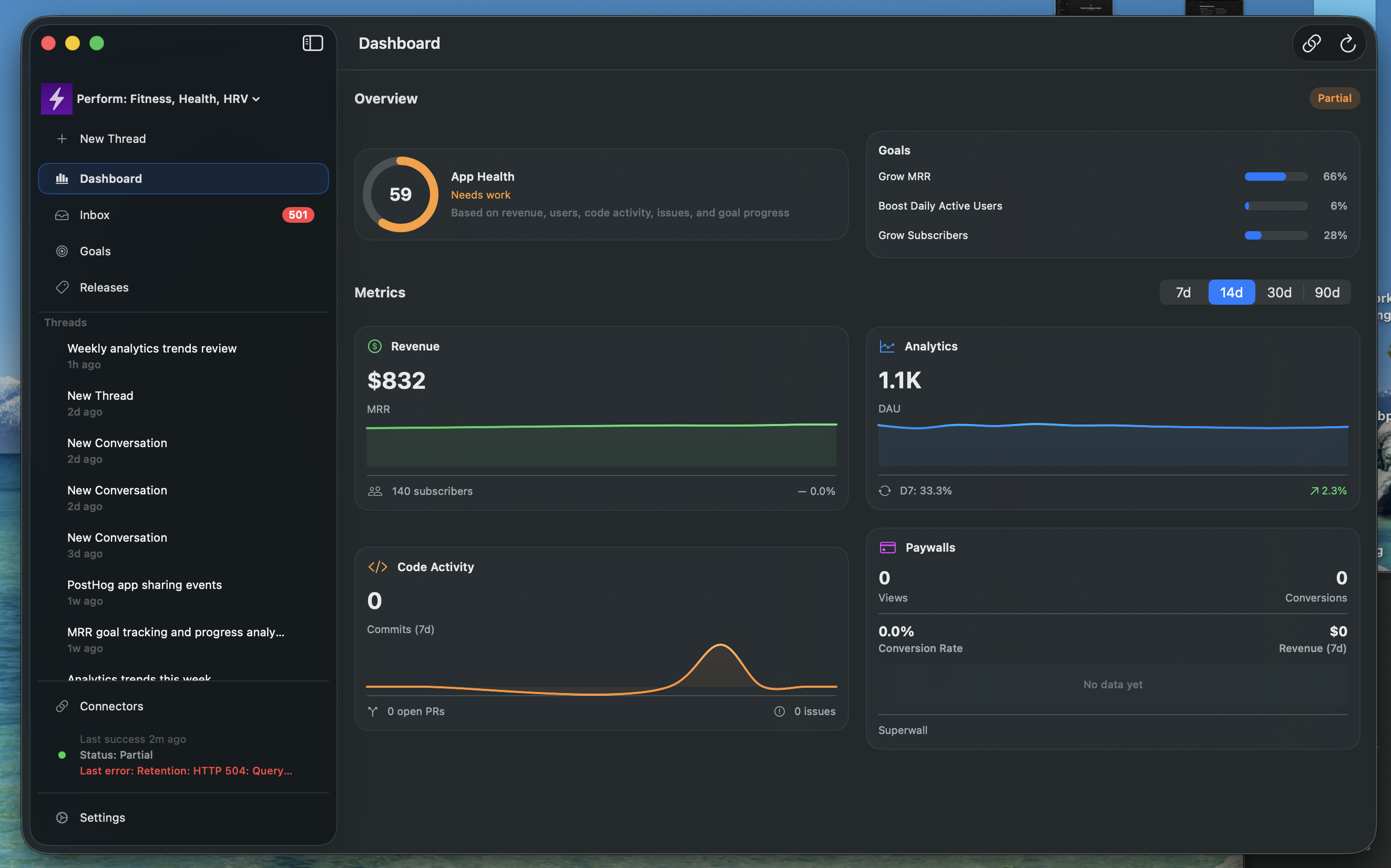Screen dimensions: 1391x868
Task: Click the Grow MRR progress bar
Action: (1275, 176)
